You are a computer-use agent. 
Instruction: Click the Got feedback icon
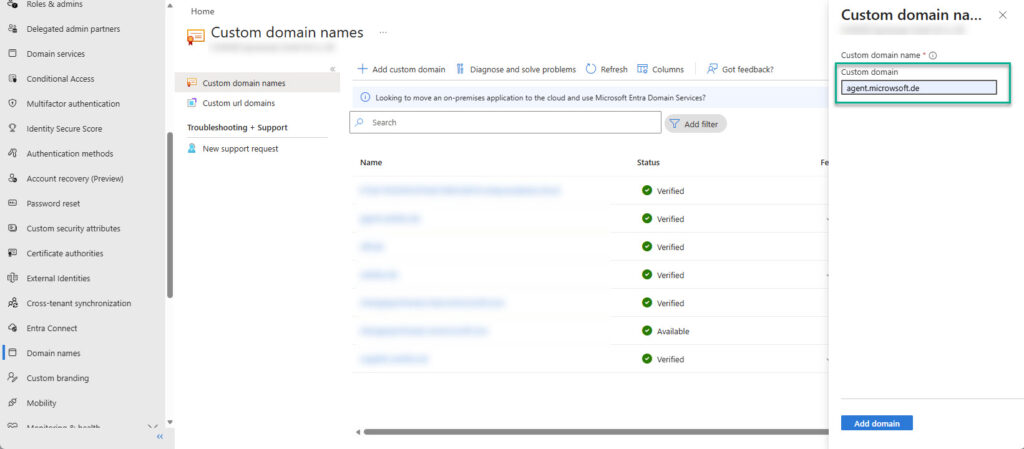tap(712, 69)
